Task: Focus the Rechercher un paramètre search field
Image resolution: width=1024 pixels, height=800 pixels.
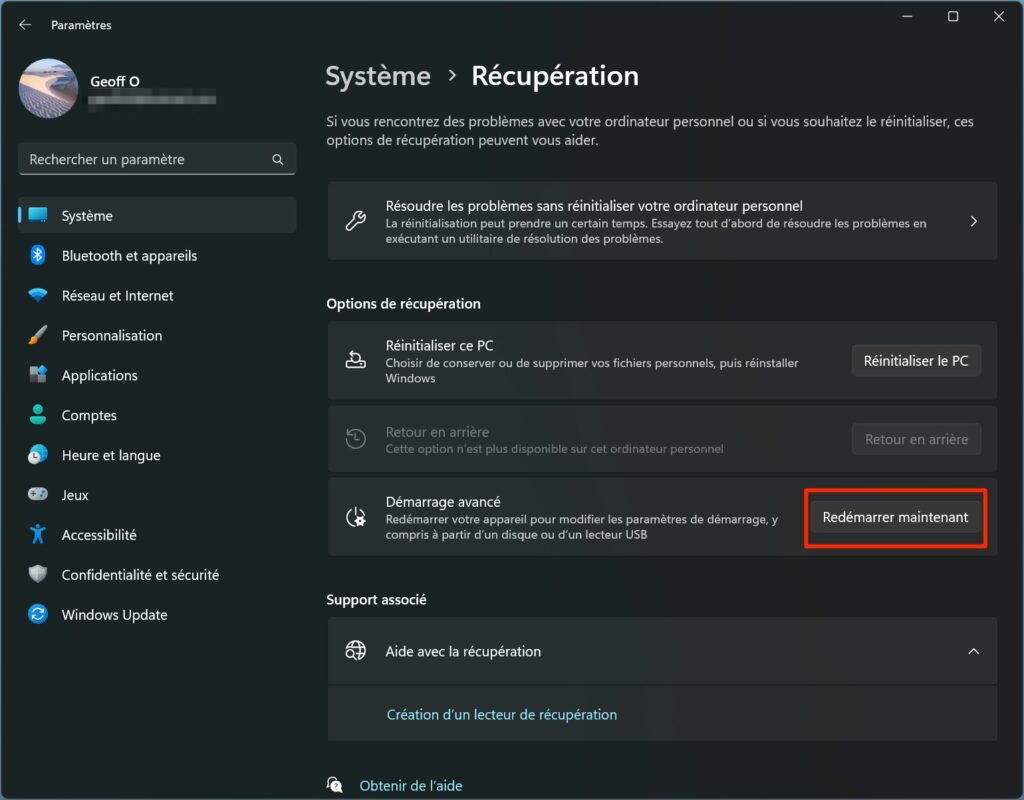Action: 145,160
